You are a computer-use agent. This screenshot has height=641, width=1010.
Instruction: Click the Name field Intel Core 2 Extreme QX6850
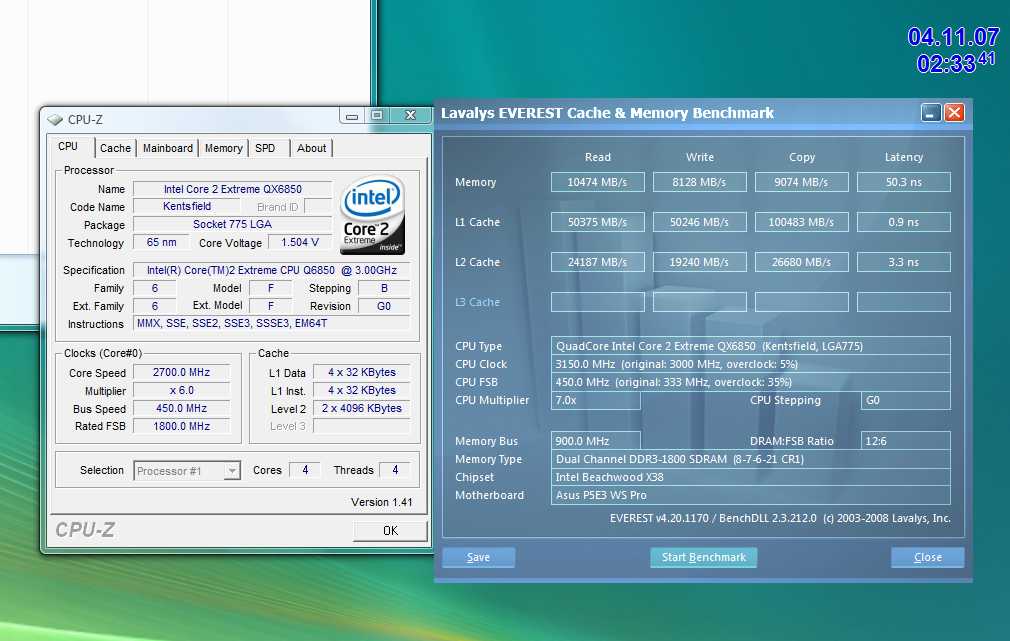[x=233, y=189]
